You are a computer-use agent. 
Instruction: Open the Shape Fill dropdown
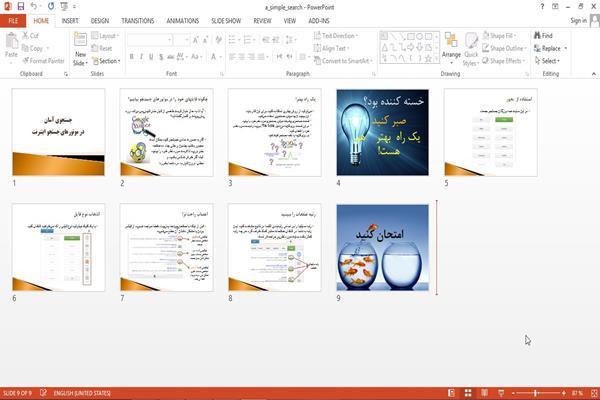click(x=499, y=36)
